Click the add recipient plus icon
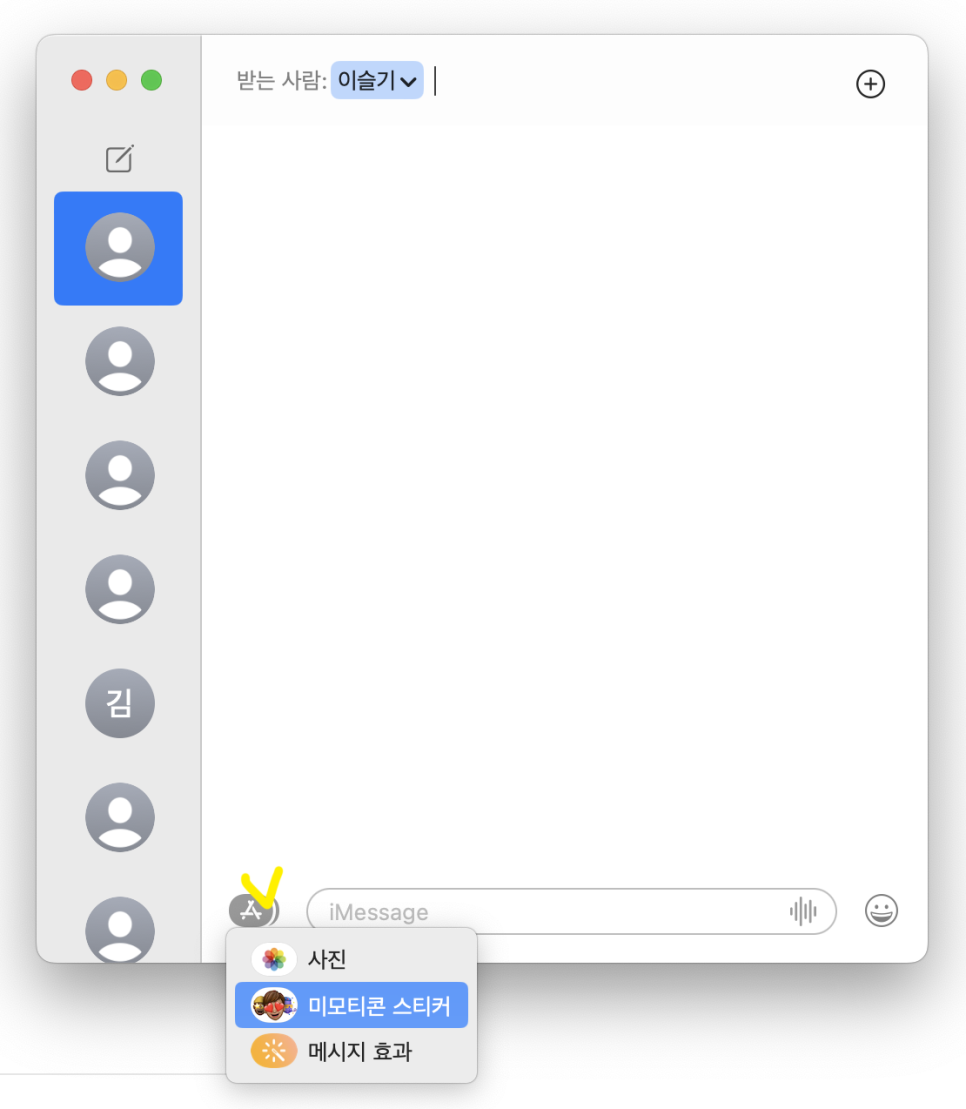Image resolution: width=966 pixels, height=1109 pixels. pos(871,84)
